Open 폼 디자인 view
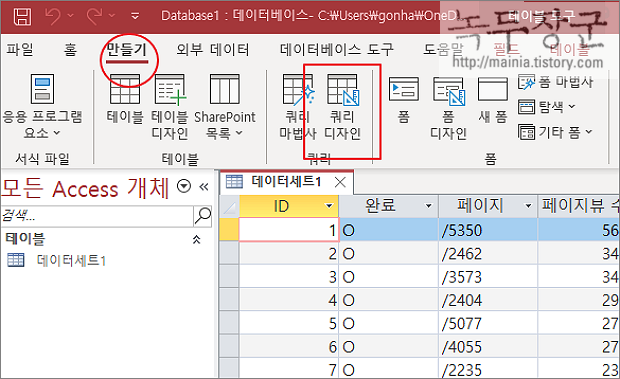This screenshot has height=379, width=620. (x=449, y=107)
